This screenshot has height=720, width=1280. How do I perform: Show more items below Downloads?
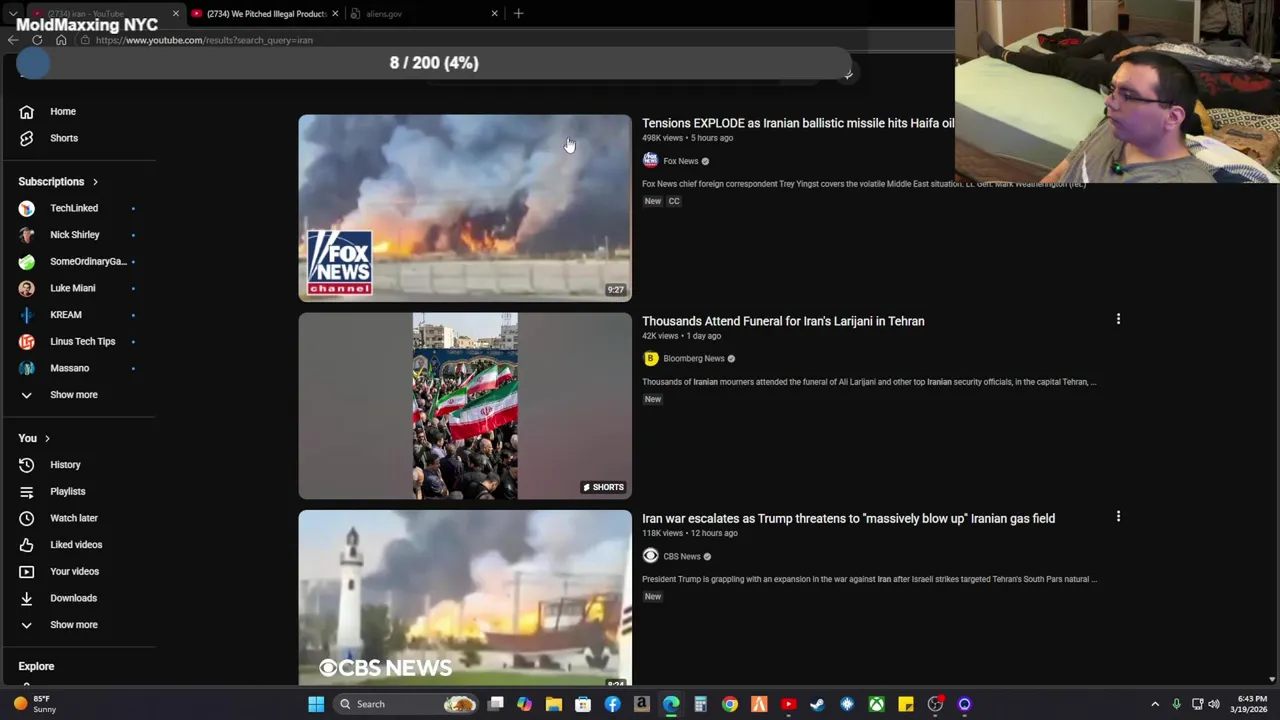(73, 625)
